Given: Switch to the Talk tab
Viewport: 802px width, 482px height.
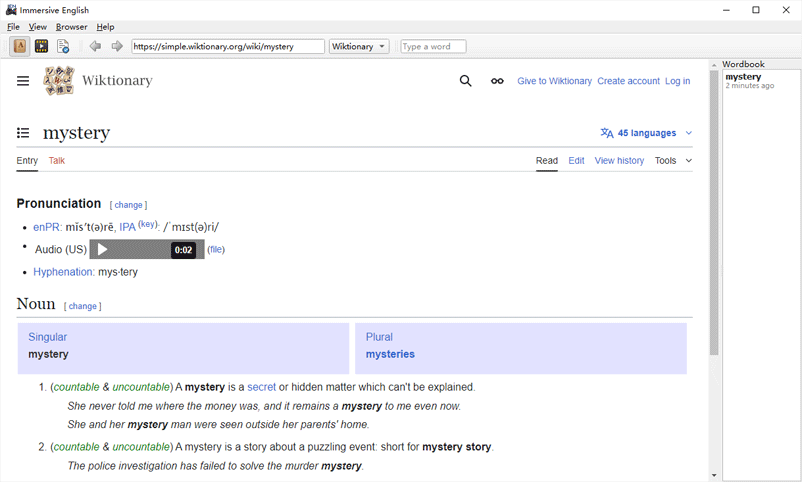Looking at the screenshot, I should (57, 161).
